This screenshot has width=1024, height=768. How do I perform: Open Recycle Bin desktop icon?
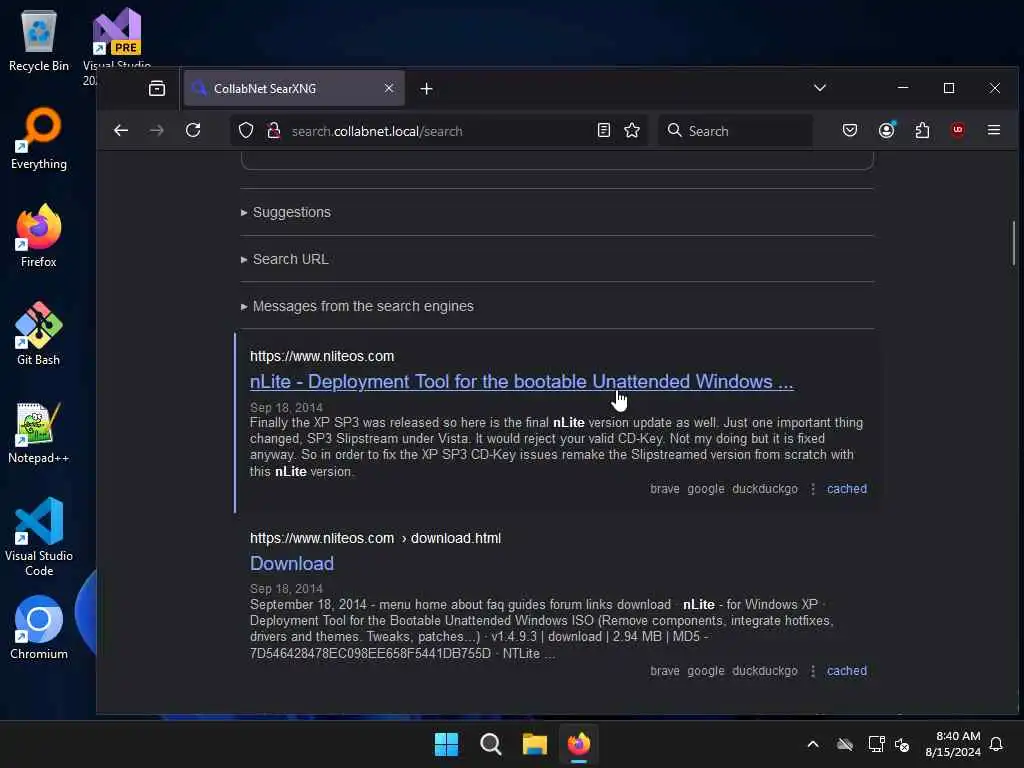point(39,40)
